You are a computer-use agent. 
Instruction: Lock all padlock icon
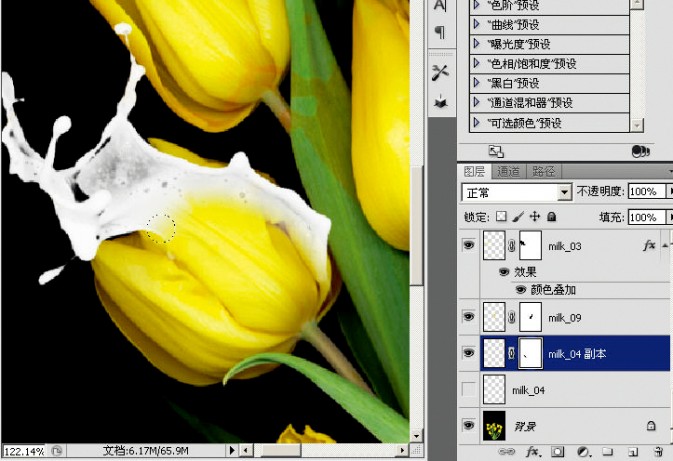click(552, 217)
